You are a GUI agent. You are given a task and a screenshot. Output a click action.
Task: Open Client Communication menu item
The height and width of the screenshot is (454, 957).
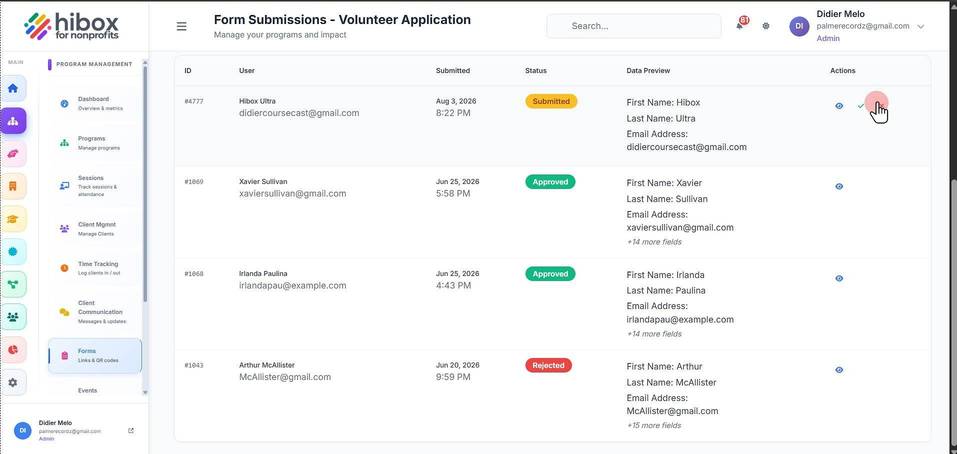point(94,312)
